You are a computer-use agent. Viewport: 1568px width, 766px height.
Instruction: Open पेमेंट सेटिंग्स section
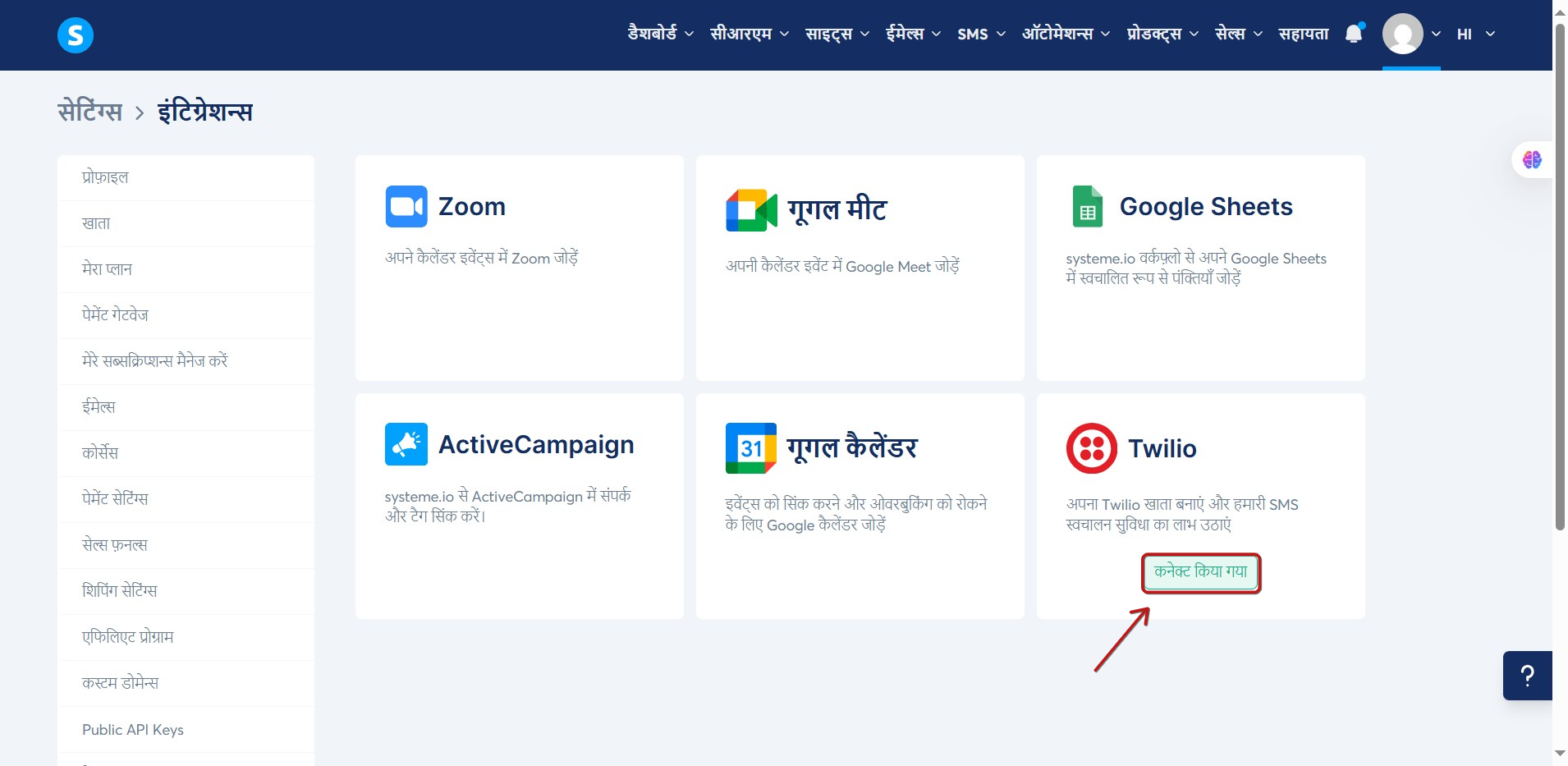(x=186, y=499)
